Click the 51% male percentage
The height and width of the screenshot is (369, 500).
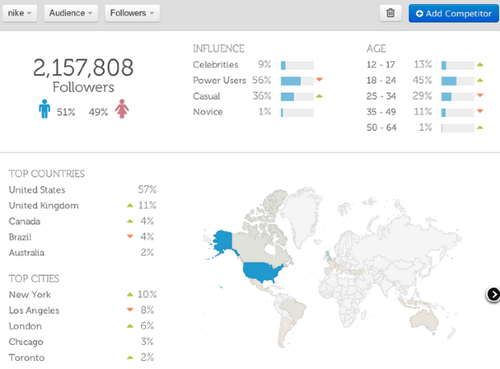point(66,112)
